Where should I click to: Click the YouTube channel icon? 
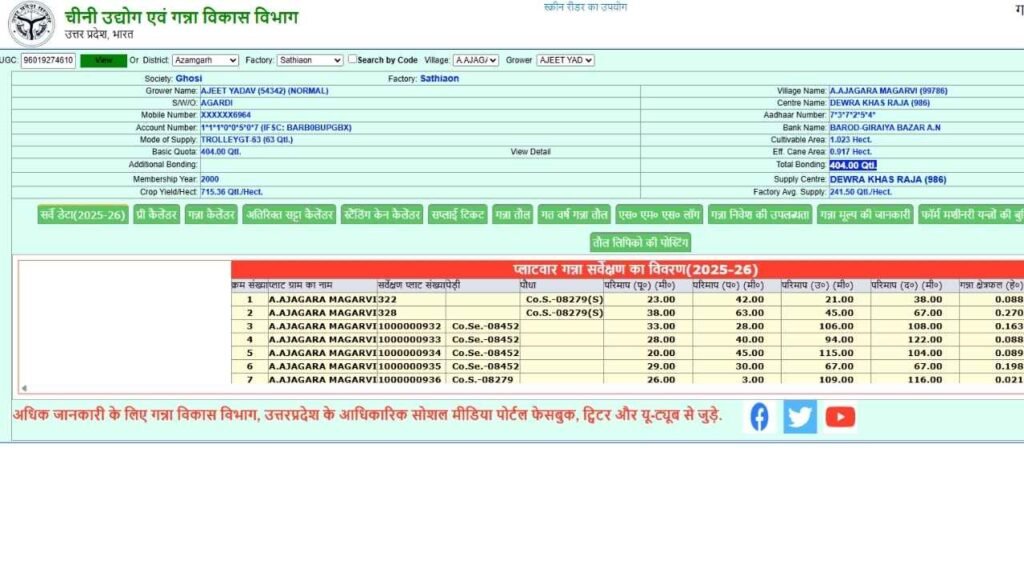tap(840, 417)
